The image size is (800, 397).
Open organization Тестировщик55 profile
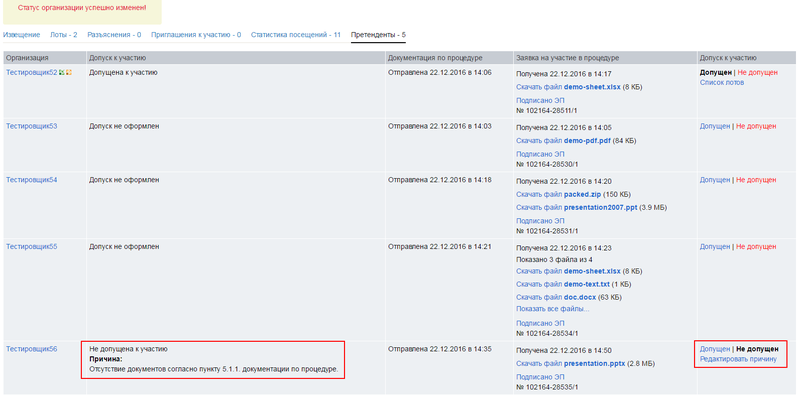click(32, 246)
